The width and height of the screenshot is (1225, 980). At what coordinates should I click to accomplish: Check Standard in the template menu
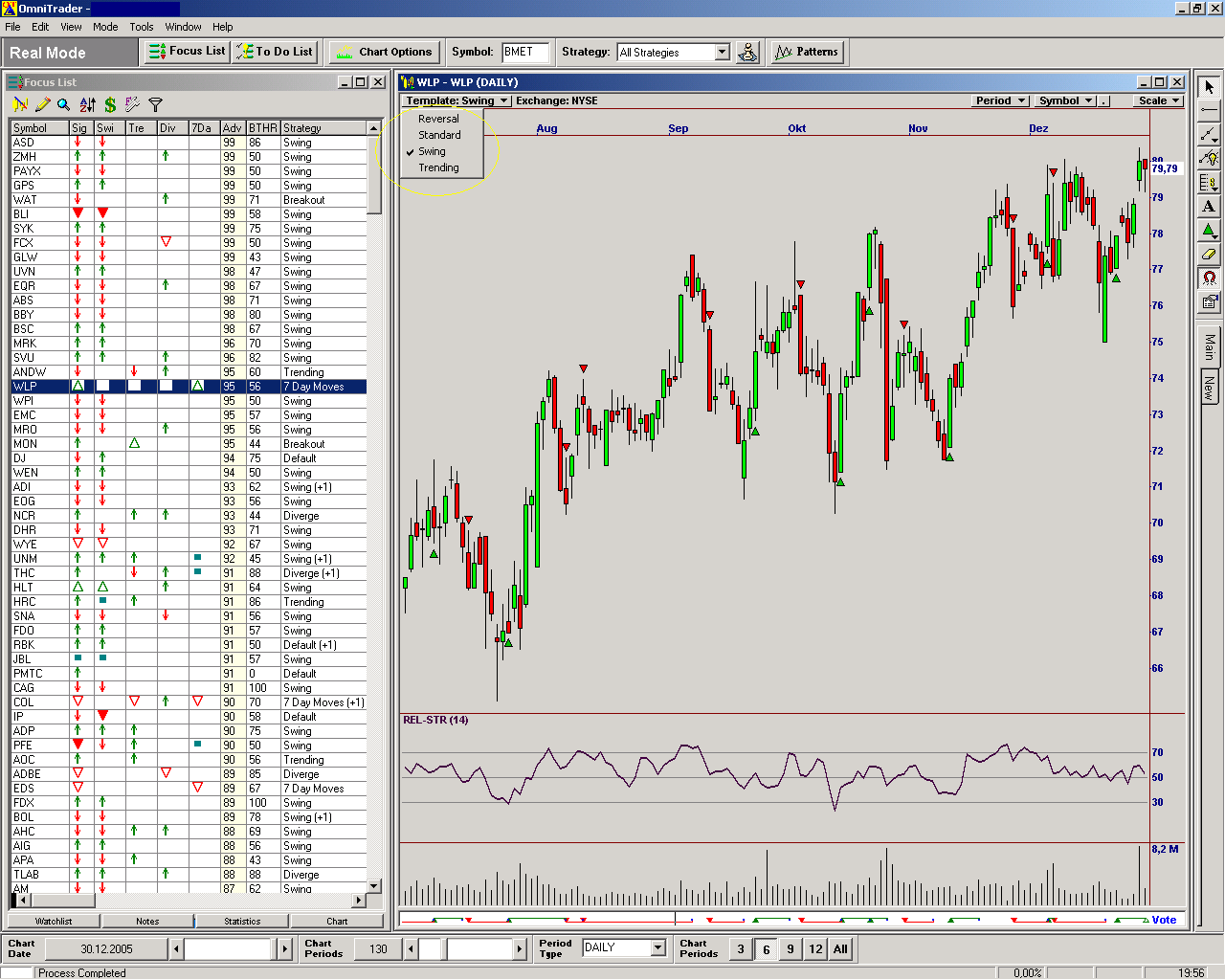point(438,134)
